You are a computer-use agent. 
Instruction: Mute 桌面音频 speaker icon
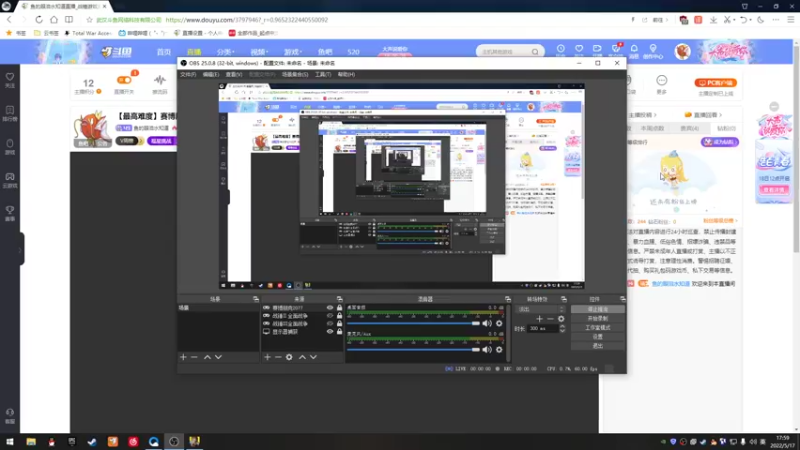click(487, 323)
